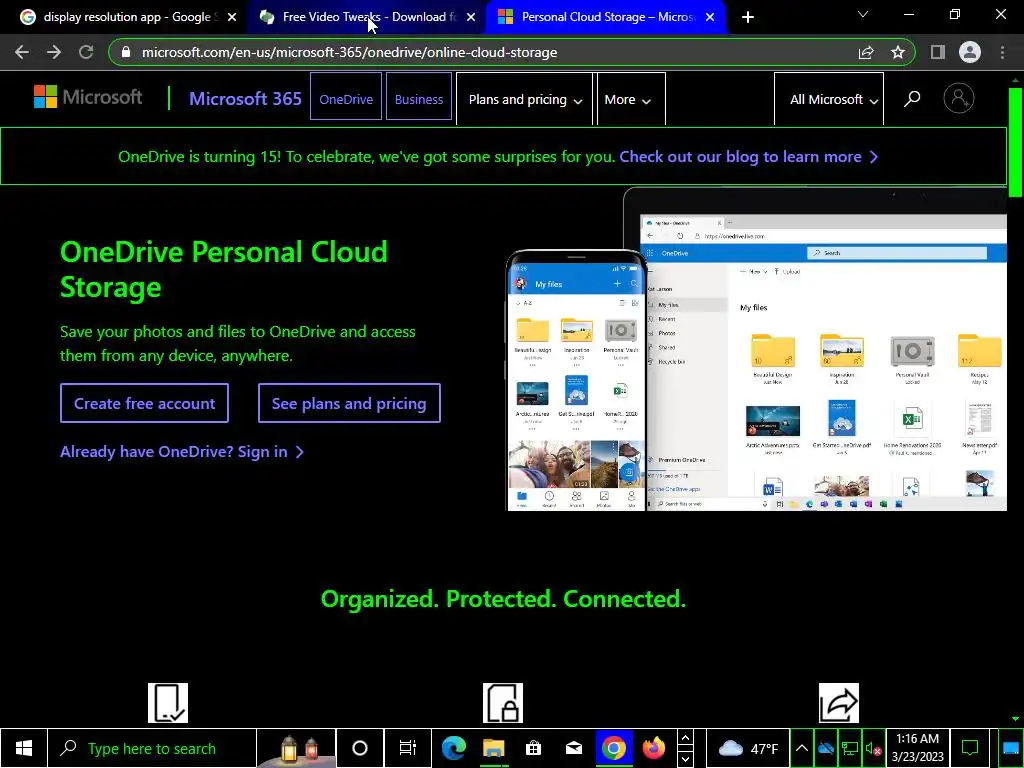Click the Microsoft 365 nav link

(245, 99)
